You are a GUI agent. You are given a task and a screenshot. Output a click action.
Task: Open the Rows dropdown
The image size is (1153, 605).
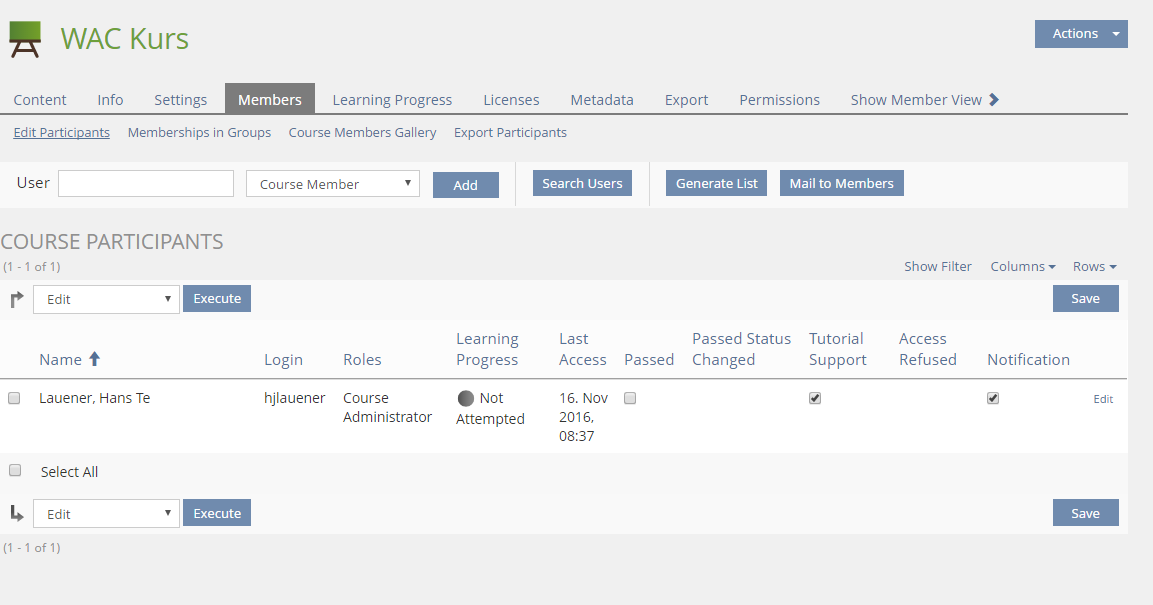[x=1094, y=266]
